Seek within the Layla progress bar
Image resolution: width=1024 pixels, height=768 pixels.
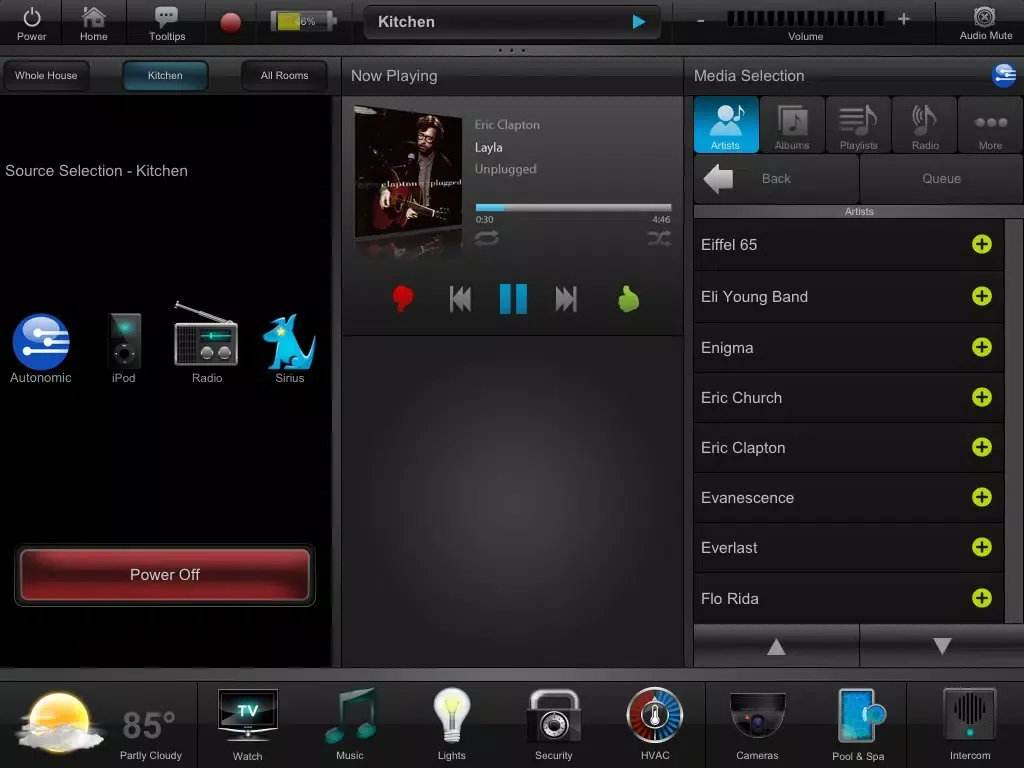click(573, 208)
